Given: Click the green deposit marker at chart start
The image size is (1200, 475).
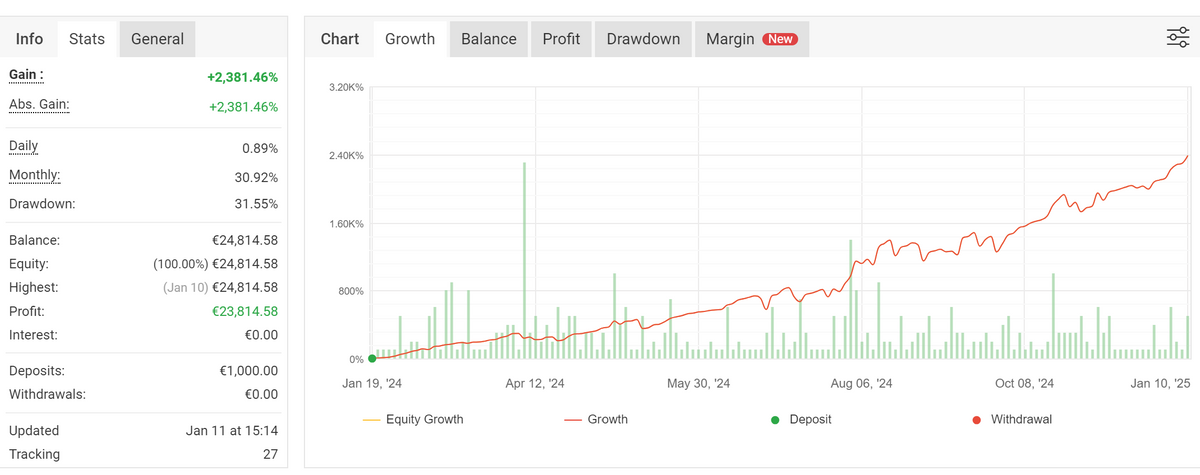Looking at the screenshot, I should click(372, 358).
